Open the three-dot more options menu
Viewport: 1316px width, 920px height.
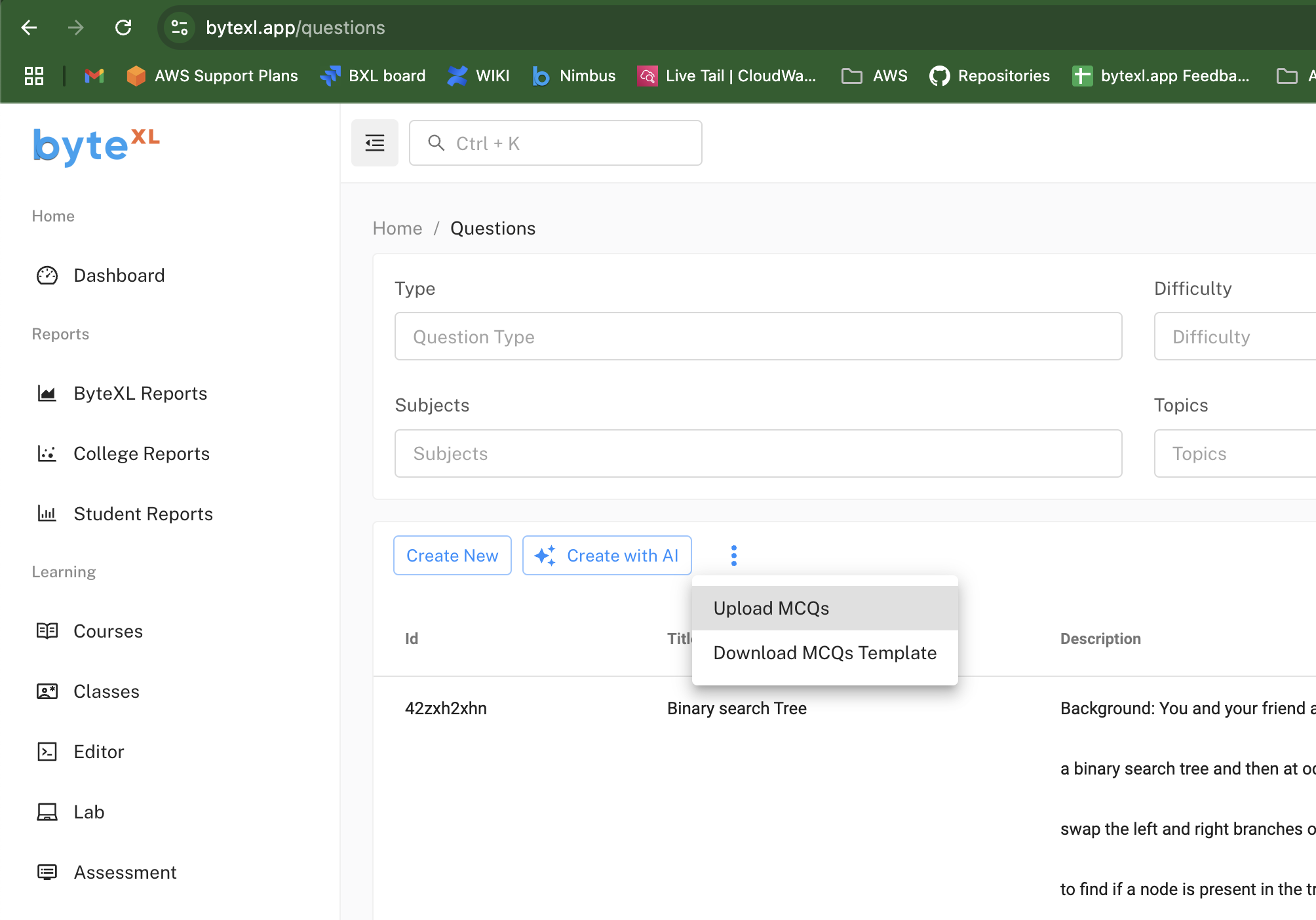(x=733, y=556)
